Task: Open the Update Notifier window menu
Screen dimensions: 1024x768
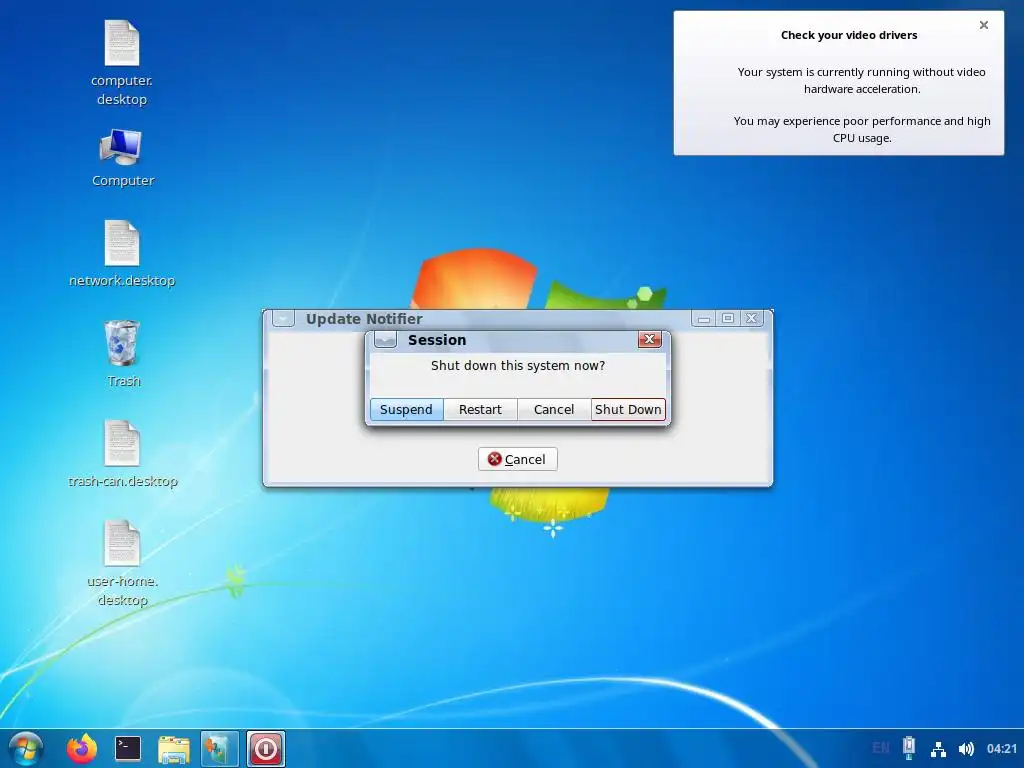Action: coord(283,319)
